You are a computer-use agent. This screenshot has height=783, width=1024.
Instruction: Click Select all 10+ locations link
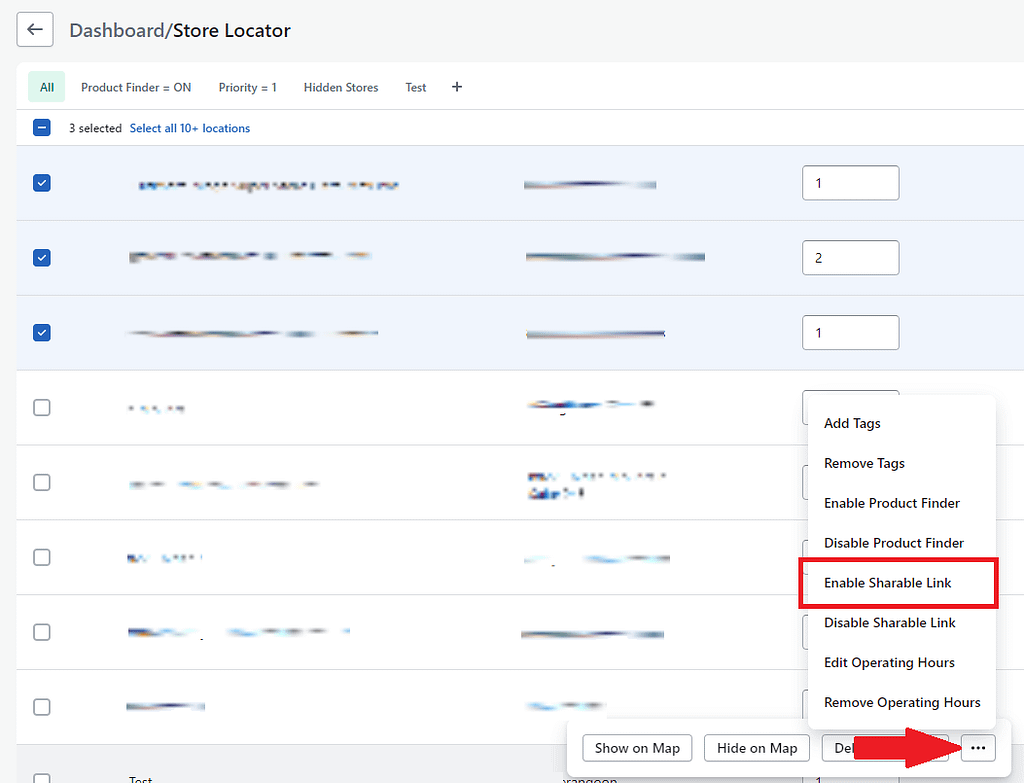pyautogui.click(x=190, y=128)
